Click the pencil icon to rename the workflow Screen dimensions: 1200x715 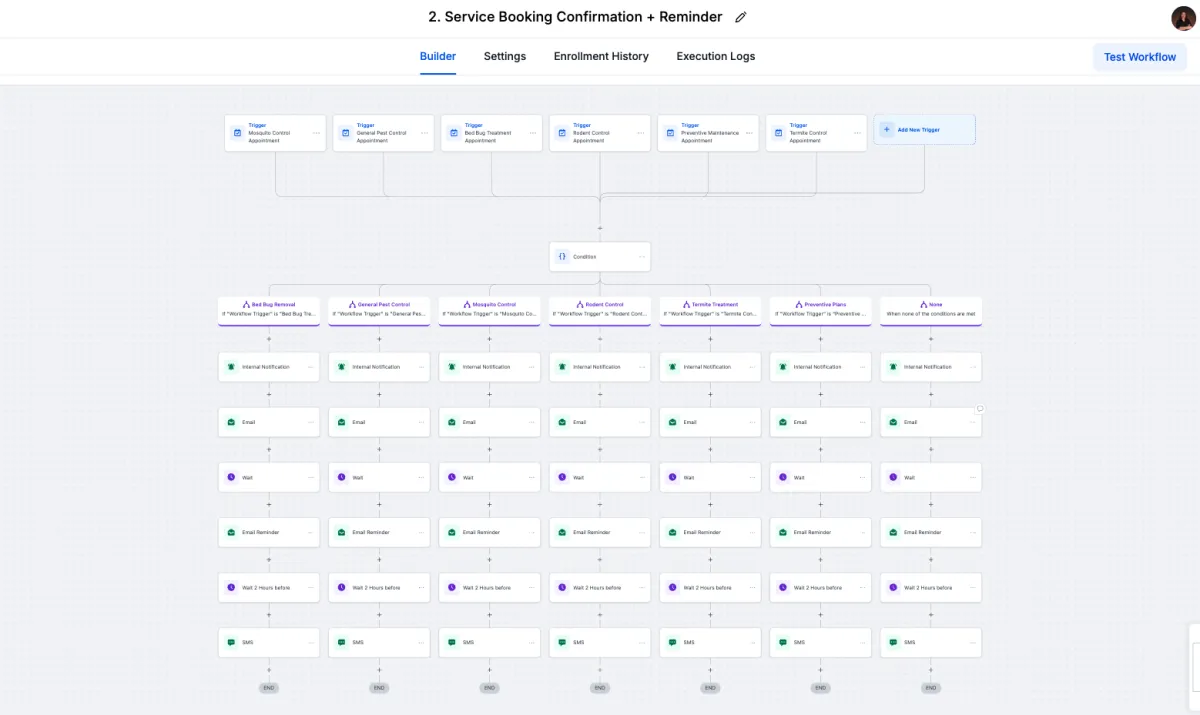coord(740,17)
